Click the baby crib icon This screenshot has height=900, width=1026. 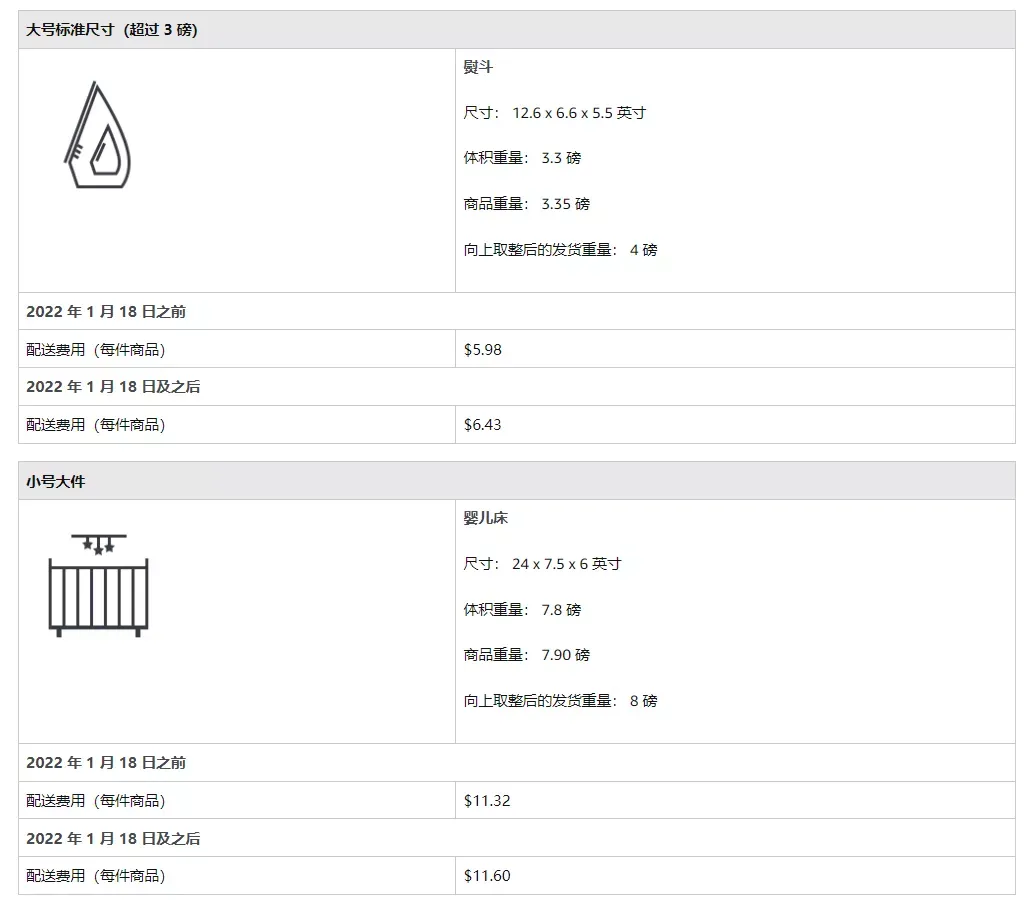tap(99, 585)
